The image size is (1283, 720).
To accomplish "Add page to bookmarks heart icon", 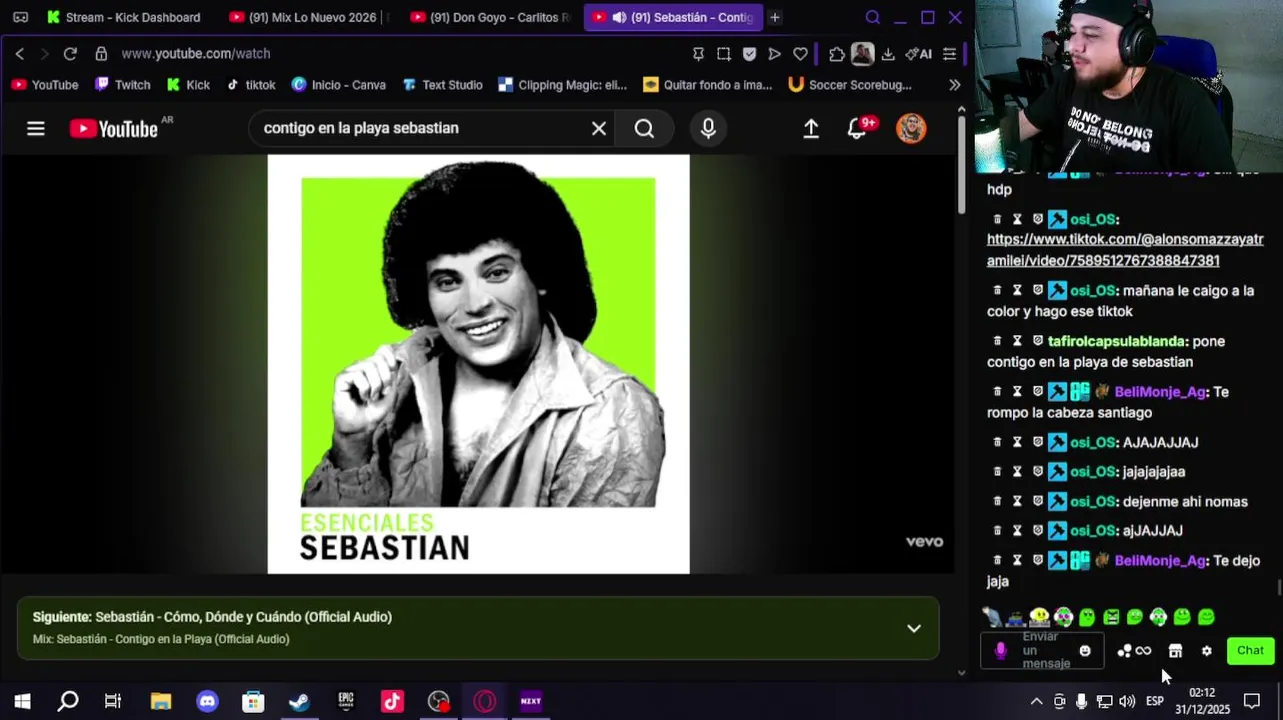I will [x=800, y=54].
